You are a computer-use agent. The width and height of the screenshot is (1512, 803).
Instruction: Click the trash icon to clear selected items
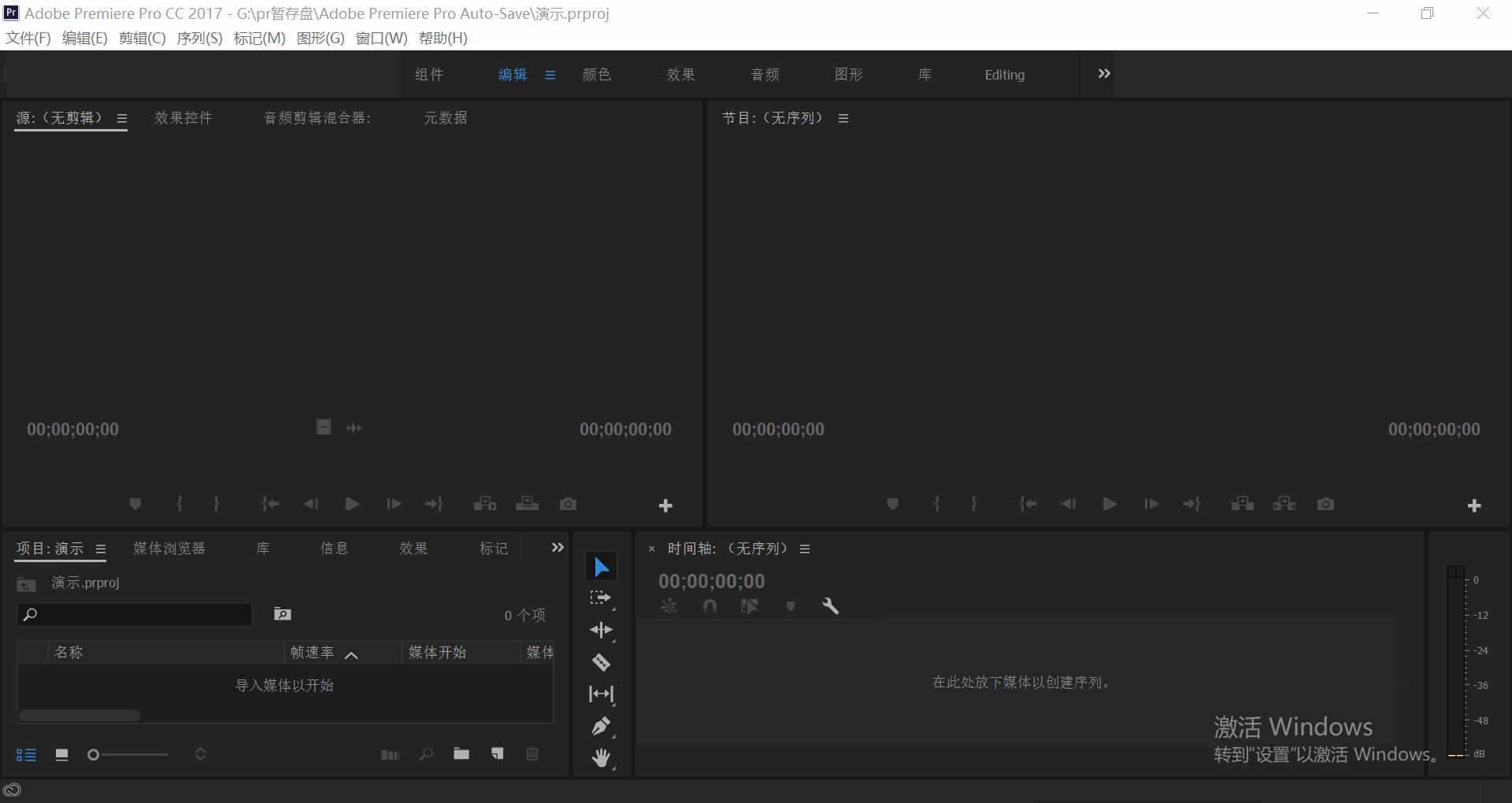coord(532,754)
